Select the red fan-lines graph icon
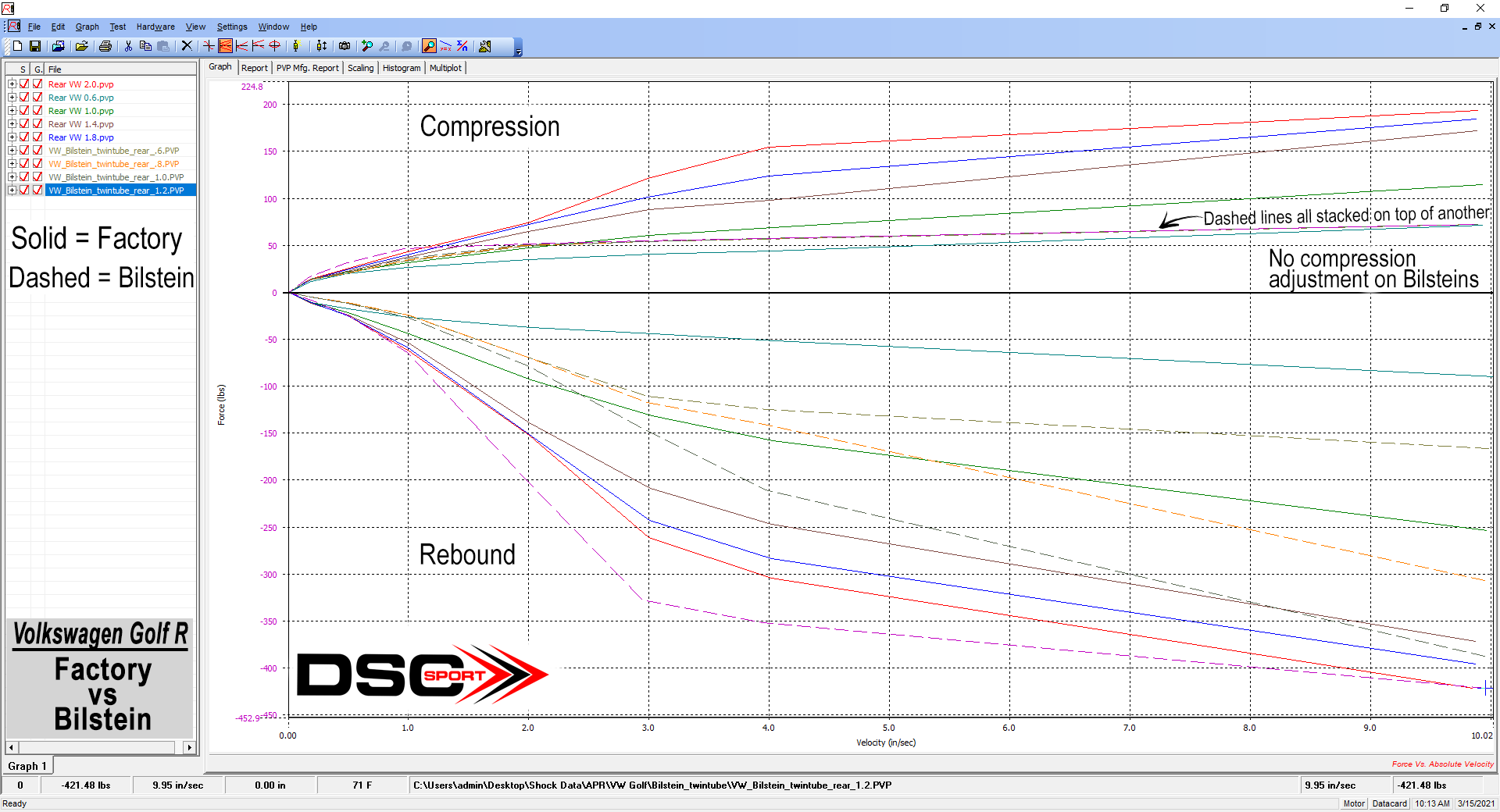This screenshot has height=812, width=1500. 241,46
